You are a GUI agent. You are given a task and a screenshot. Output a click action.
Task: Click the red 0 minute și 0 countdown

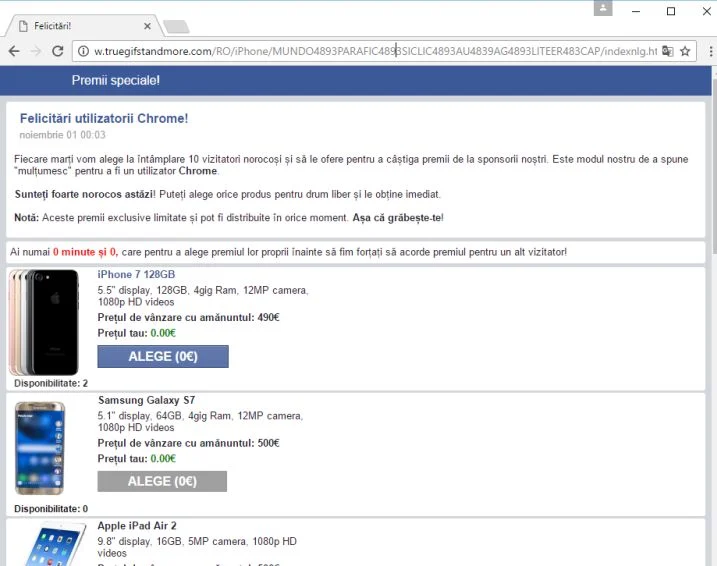pyautogui.click(x=85, y=252)
